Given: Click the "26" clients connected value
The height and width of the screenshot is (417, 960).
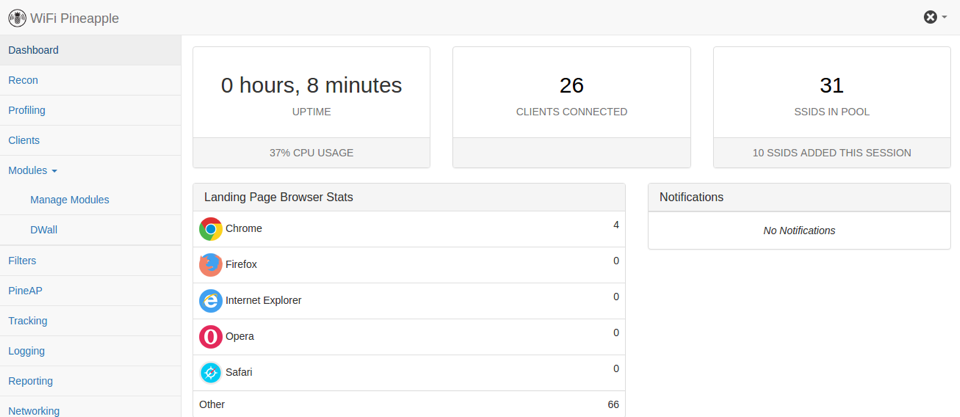Looking at the screenshot, I should (x=571, y=86).
